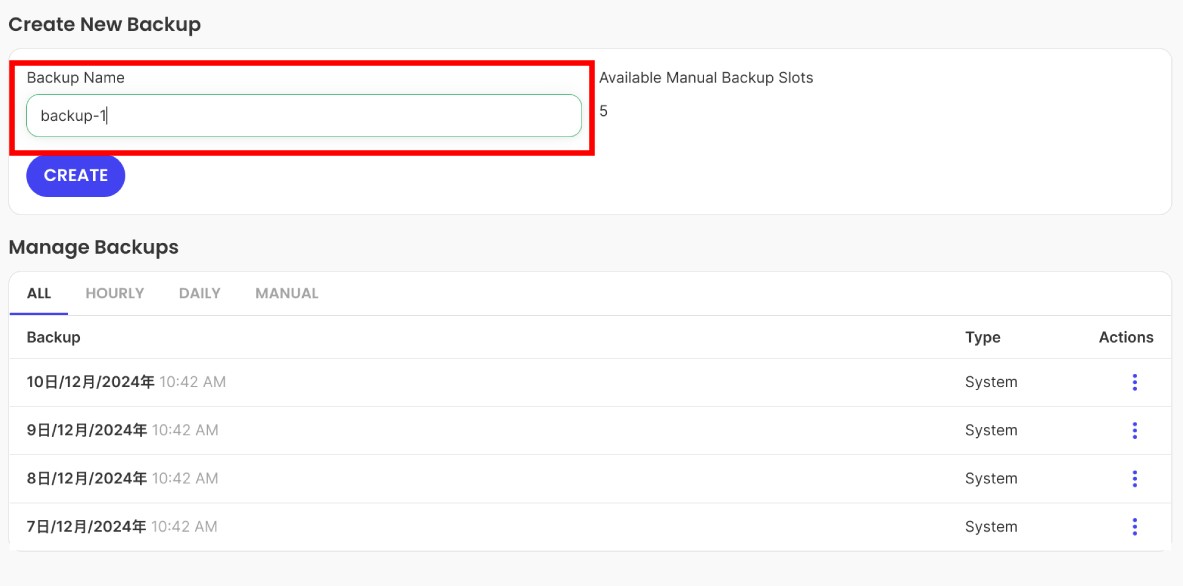Switch to the ALL backups tab
The width and height of the screenshot is (1183, 586).
pos(39,293)
